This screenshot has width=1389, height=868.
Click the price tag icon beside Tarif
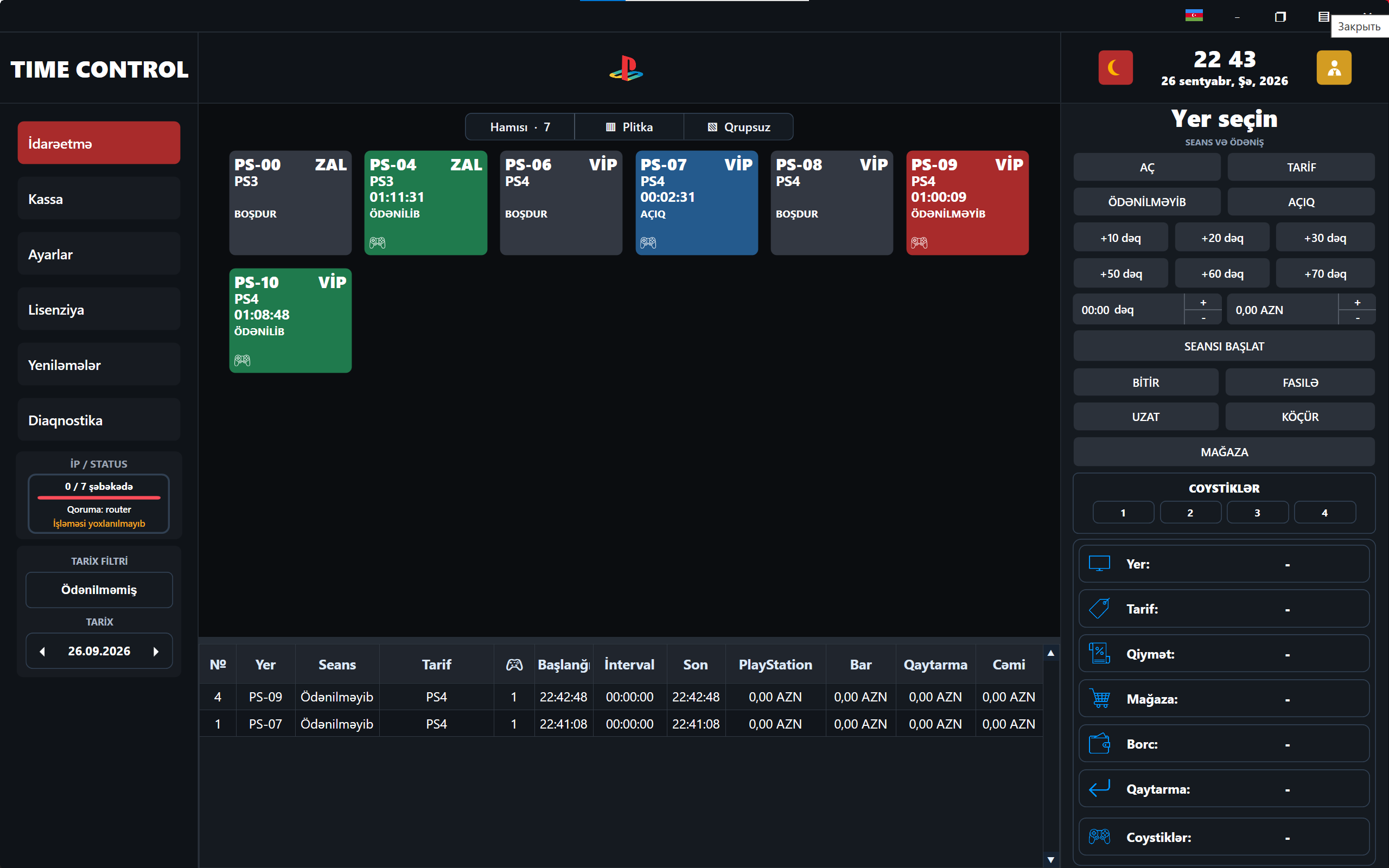tap(1099, 609)
